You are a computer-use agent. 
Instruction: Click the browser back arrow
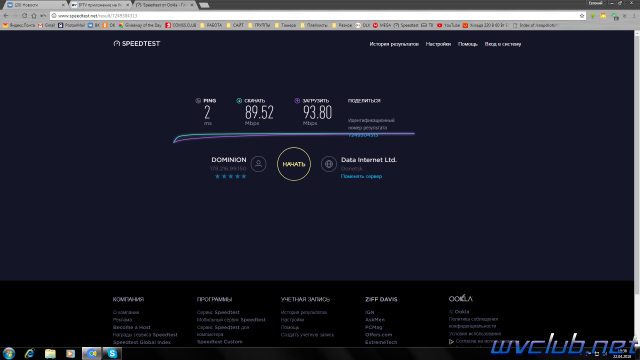(6, 16)
